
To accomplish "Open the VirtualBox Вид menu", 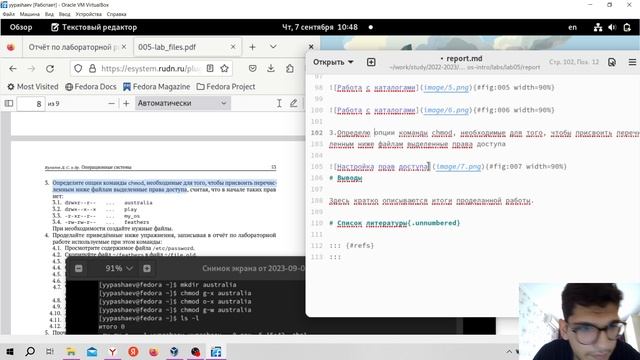I will 49,14.
